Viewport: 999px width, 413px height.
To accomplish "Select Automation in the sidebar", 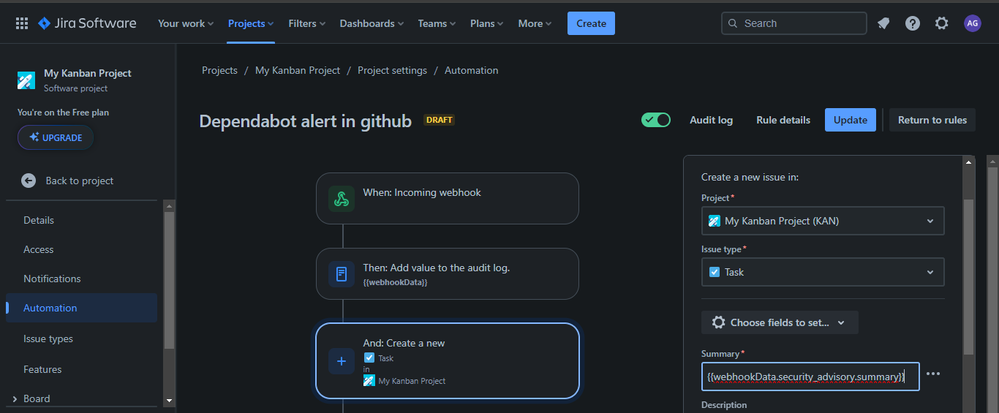I will pos(81,308).
